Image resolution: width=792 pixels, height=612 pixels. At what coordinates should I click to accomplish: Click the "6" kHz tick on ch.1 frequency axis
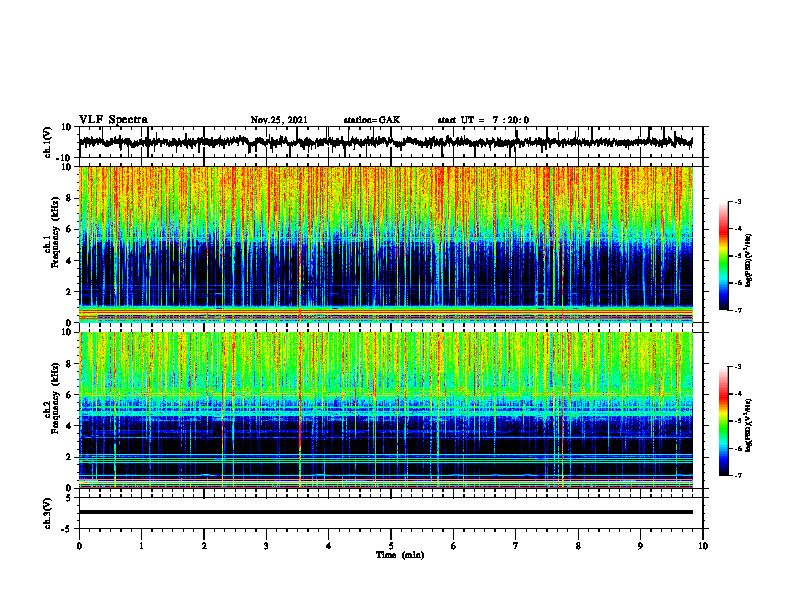(x=70, y=229)
